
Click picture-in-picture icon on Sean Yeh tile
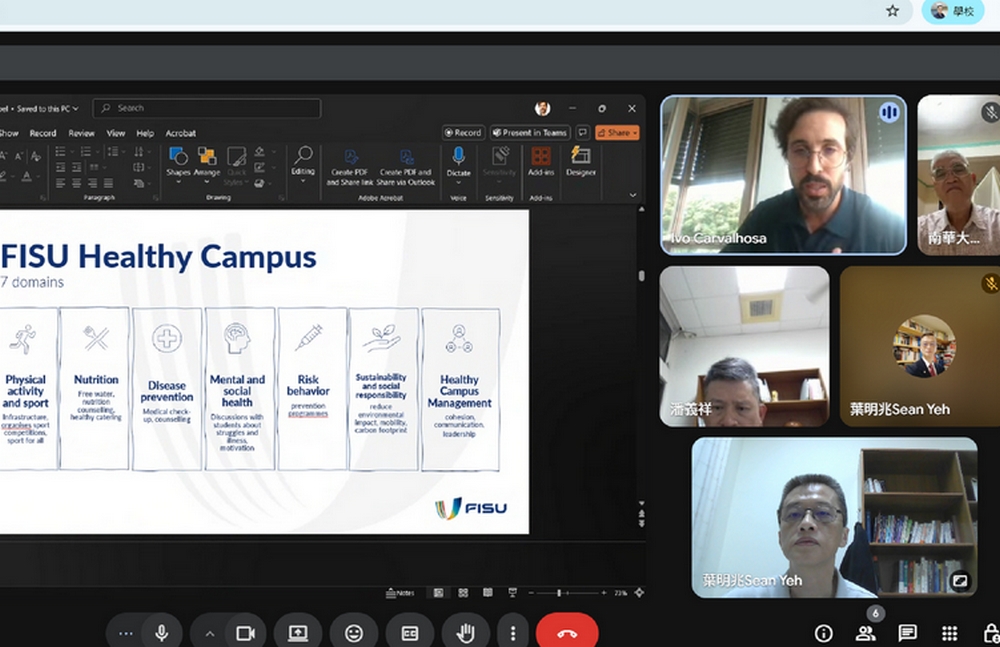(959, 580)
